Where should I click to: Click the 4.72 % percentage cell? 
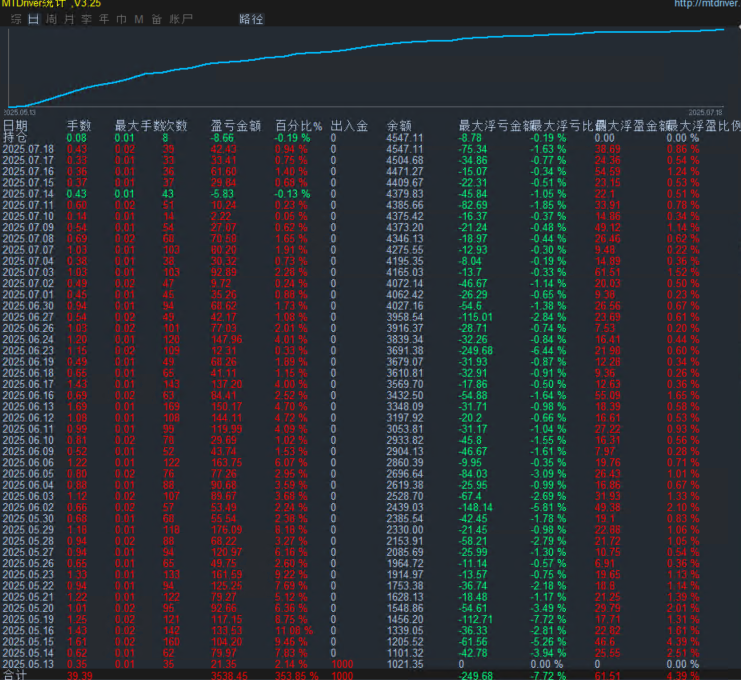pyautogui.click(x=291, y=418)
